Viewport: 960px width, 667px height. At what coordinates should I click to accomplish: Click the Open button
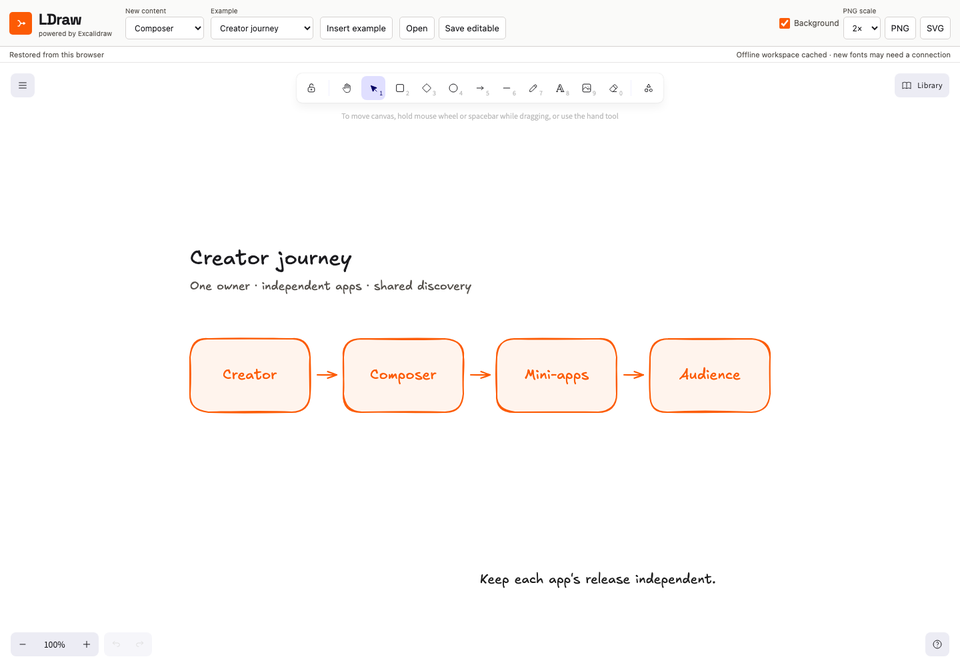click(x=417, y=28)
